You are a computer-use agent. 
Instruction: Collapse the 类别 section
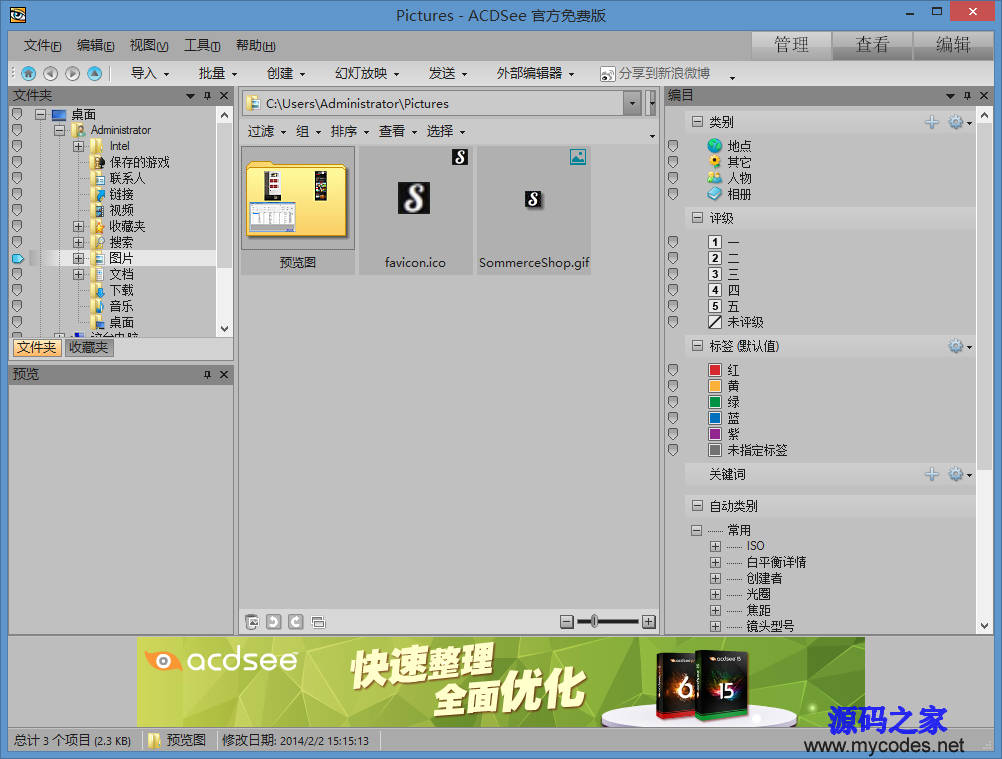(x=697, y=121)
